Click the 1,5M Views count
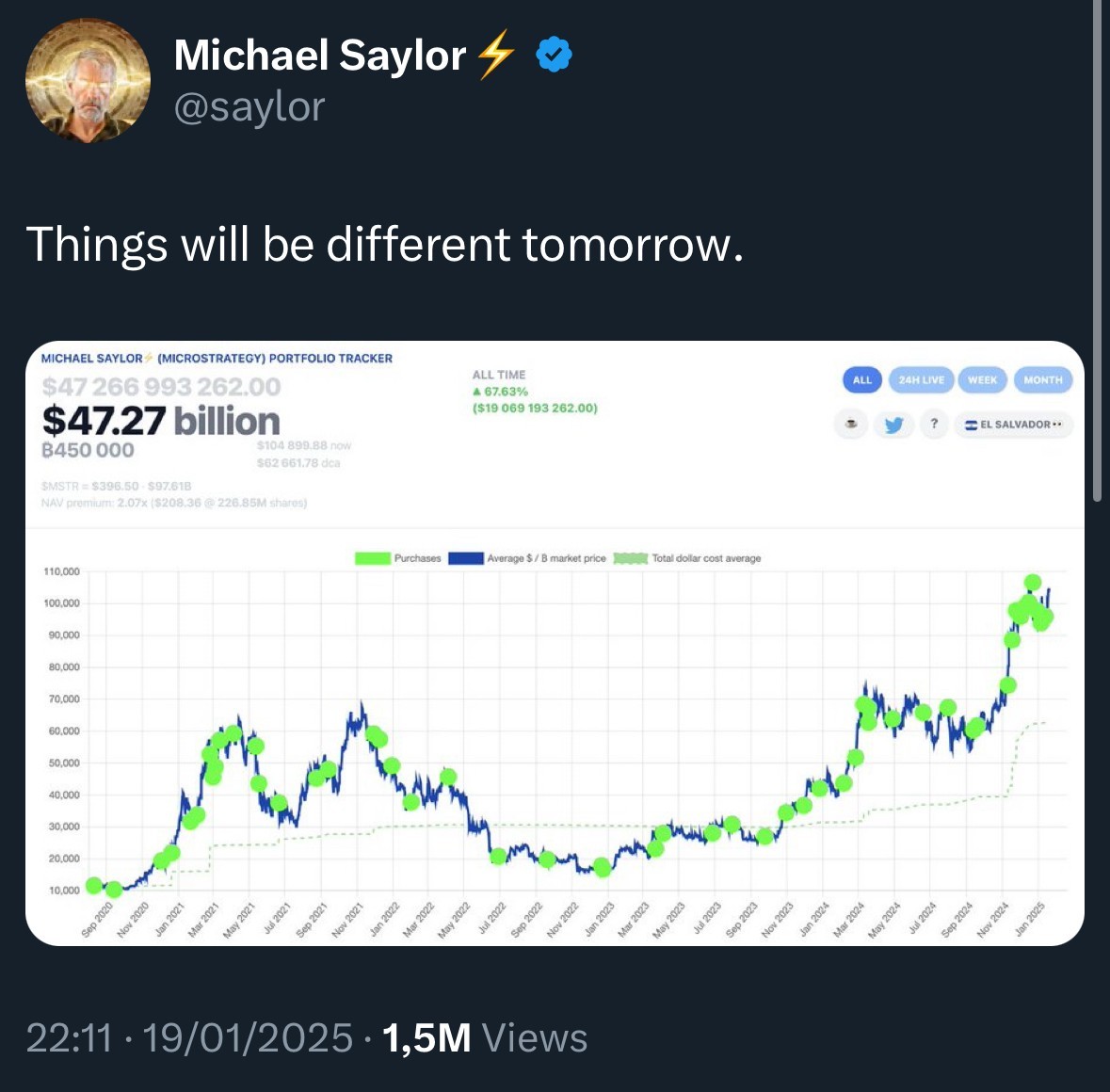This screenshot has height=1092, width=1110. (485, 1038)
